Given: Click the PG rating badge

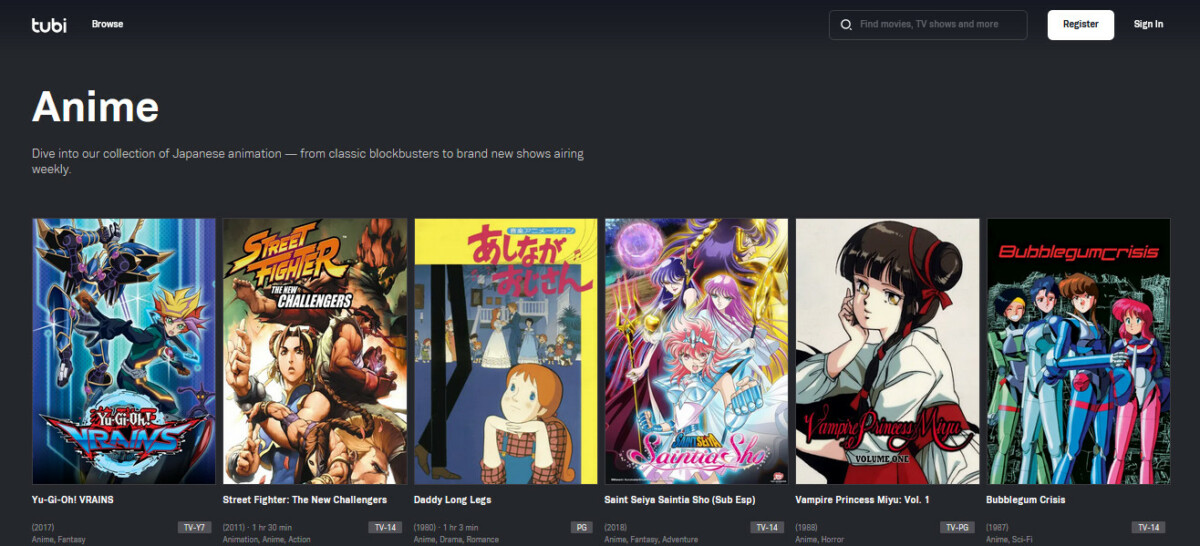Looking at the screenshot, I should click(x=581, y=527).
